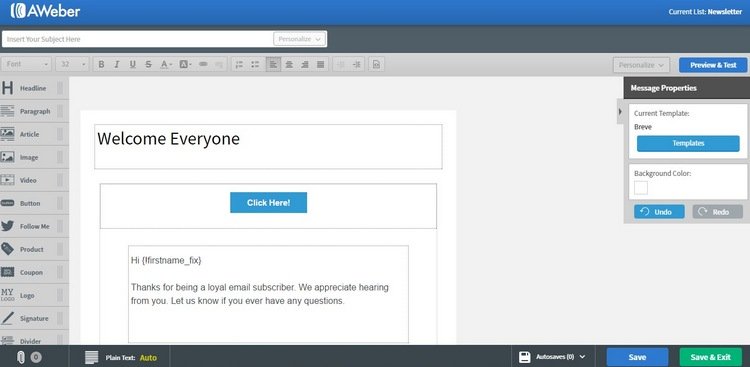This screenshot has width=750, height=367.
Task: Click the attachment count badge
Action: coord(36,357)
